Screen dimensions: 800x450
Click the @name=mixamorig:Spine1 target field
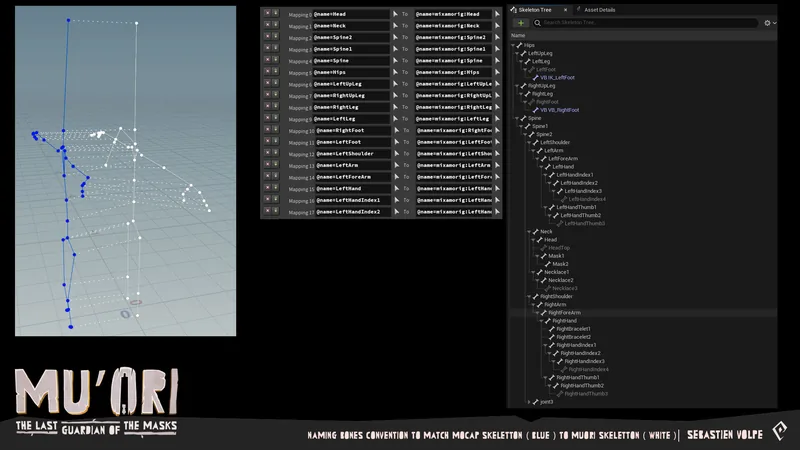pos(454,49)
